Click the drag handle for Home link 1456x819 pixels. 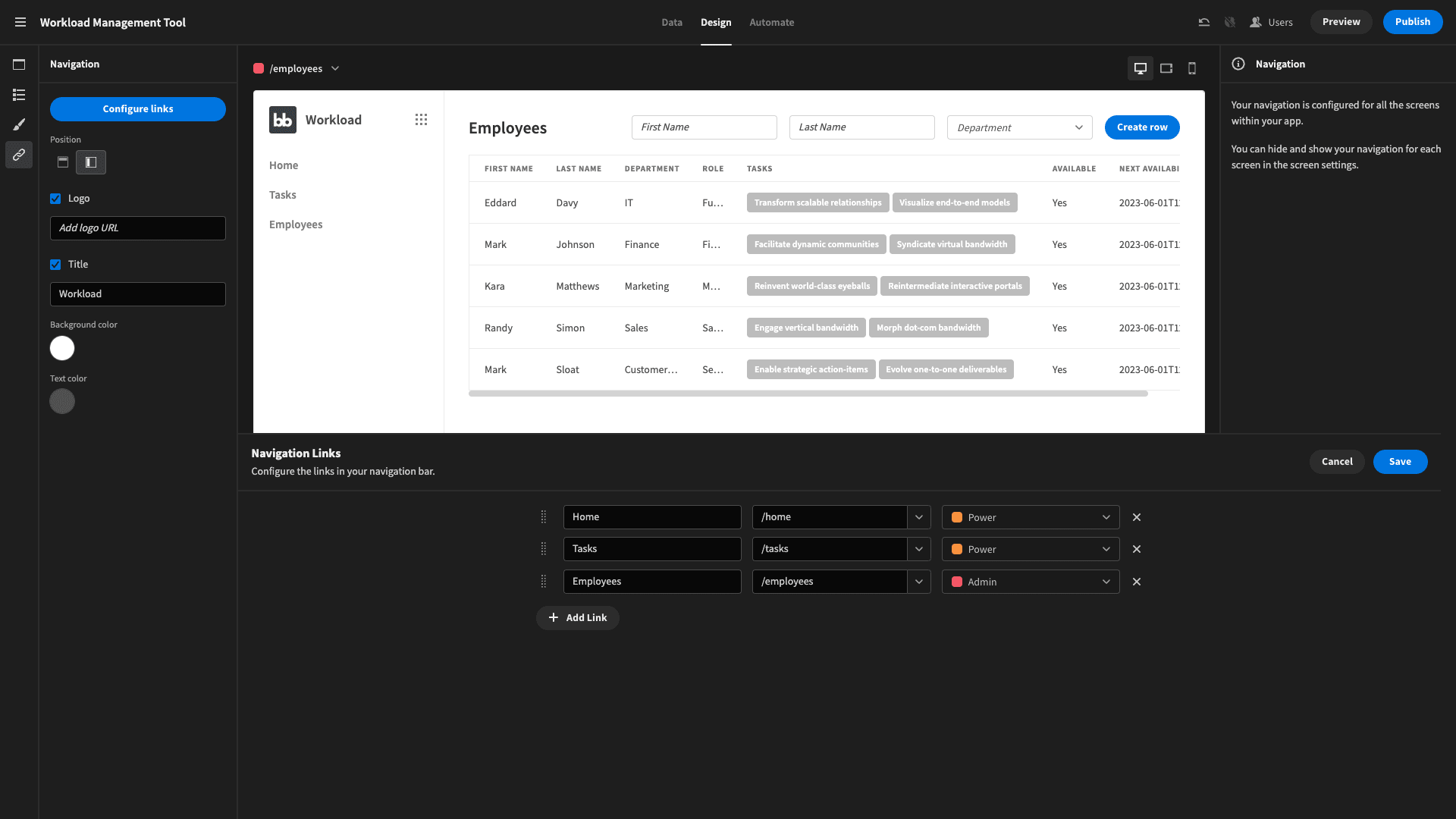543,517
